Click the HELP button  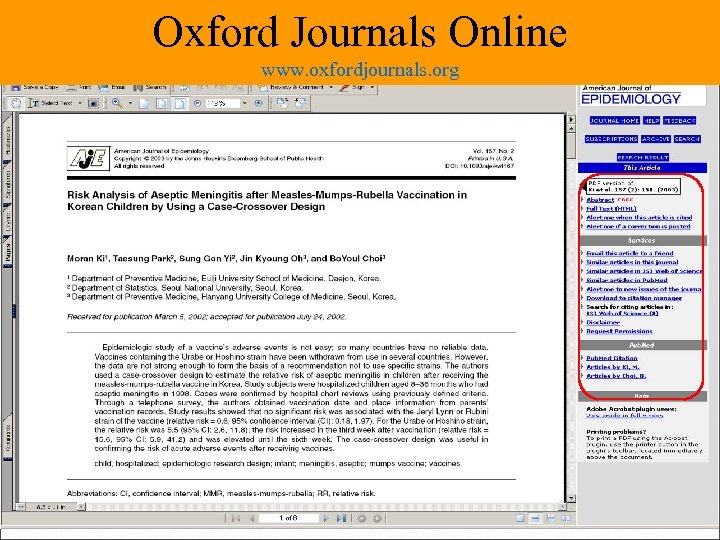(651, 120)
